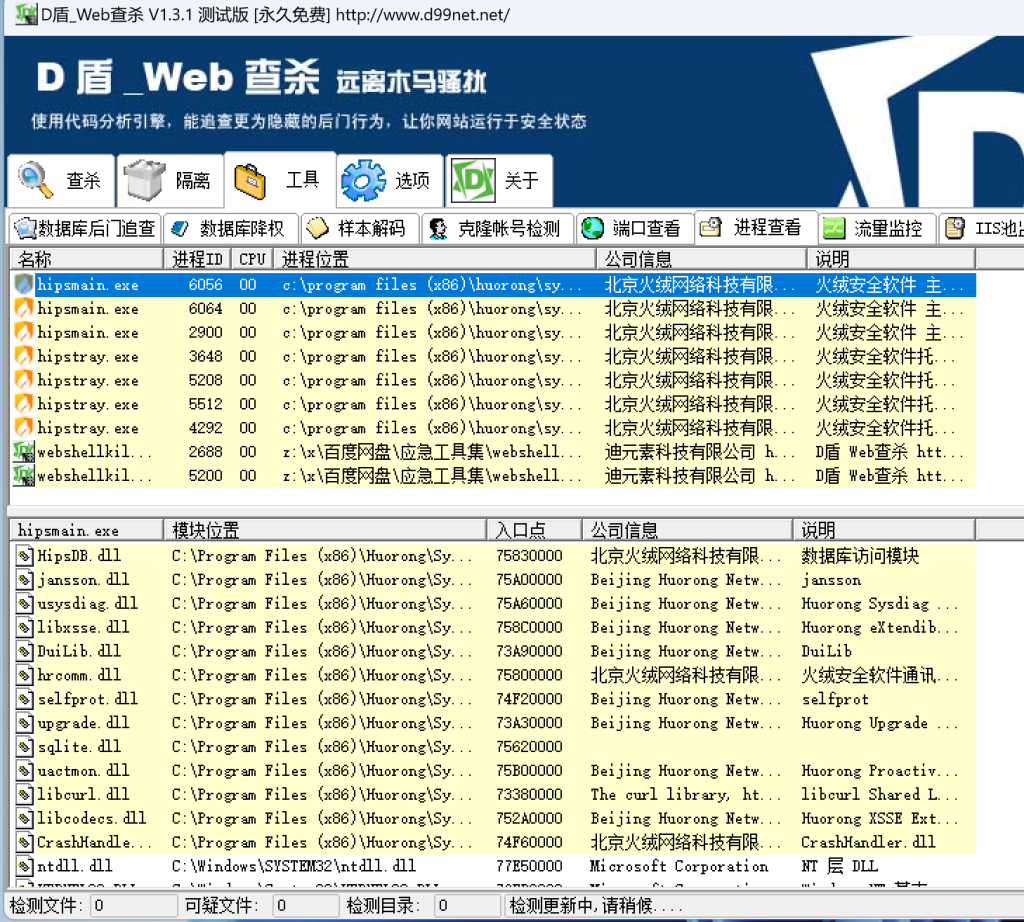The image size is (1024, 922).
Task: Click the green chart icon for 流量监控
Action: click(x=834, y=229)
